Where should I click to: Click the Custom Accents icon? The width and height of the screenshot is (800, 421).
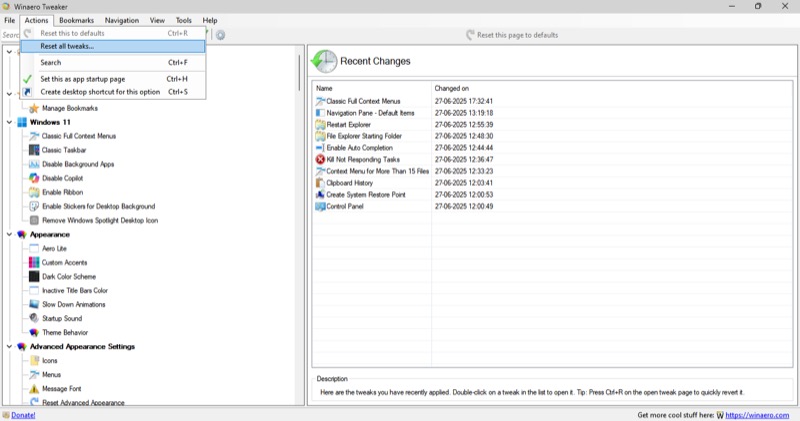point(34,262)
